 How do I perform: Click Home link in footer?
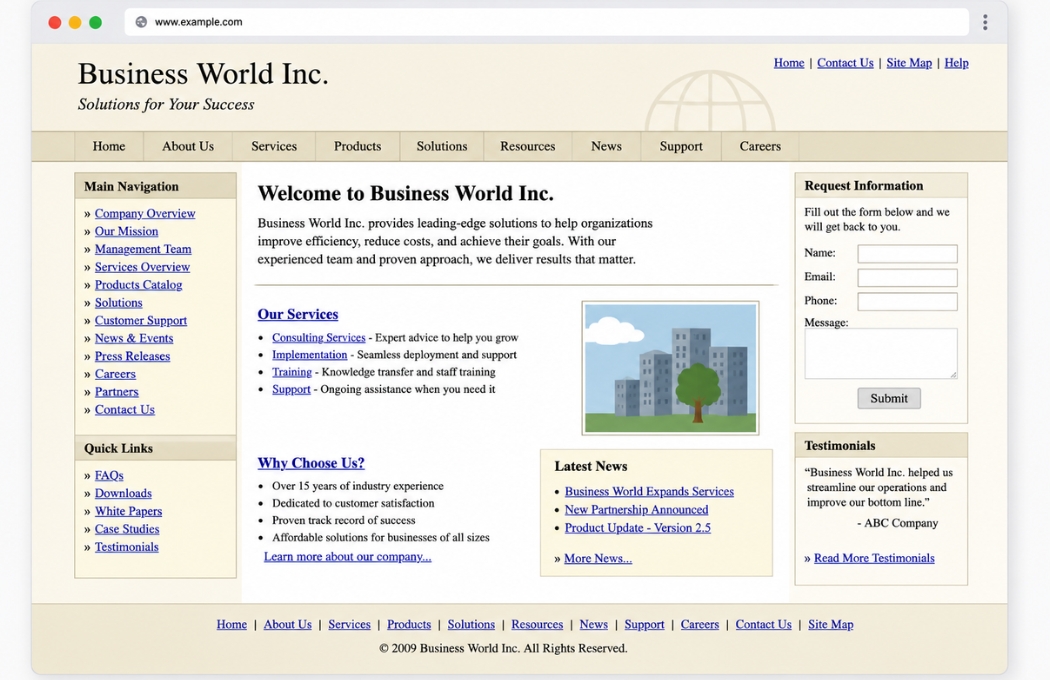tap(232, 624)
